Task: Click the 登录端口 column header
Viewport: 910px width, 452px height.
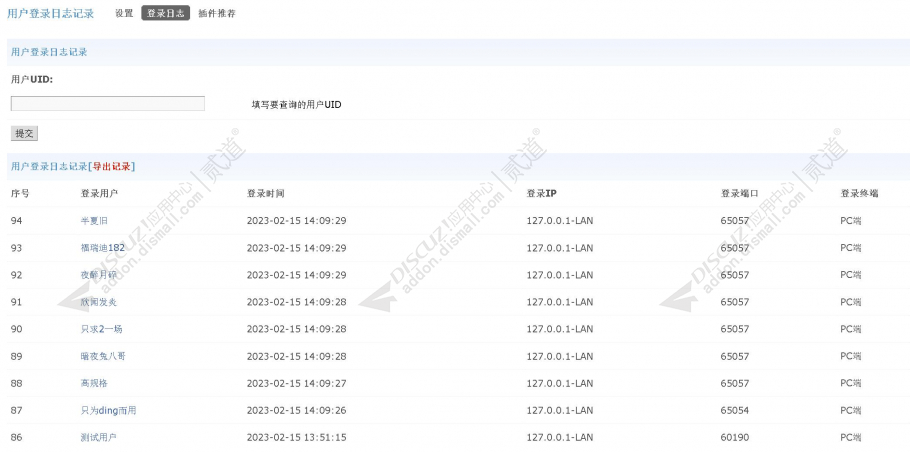Action: pos(739,194)
